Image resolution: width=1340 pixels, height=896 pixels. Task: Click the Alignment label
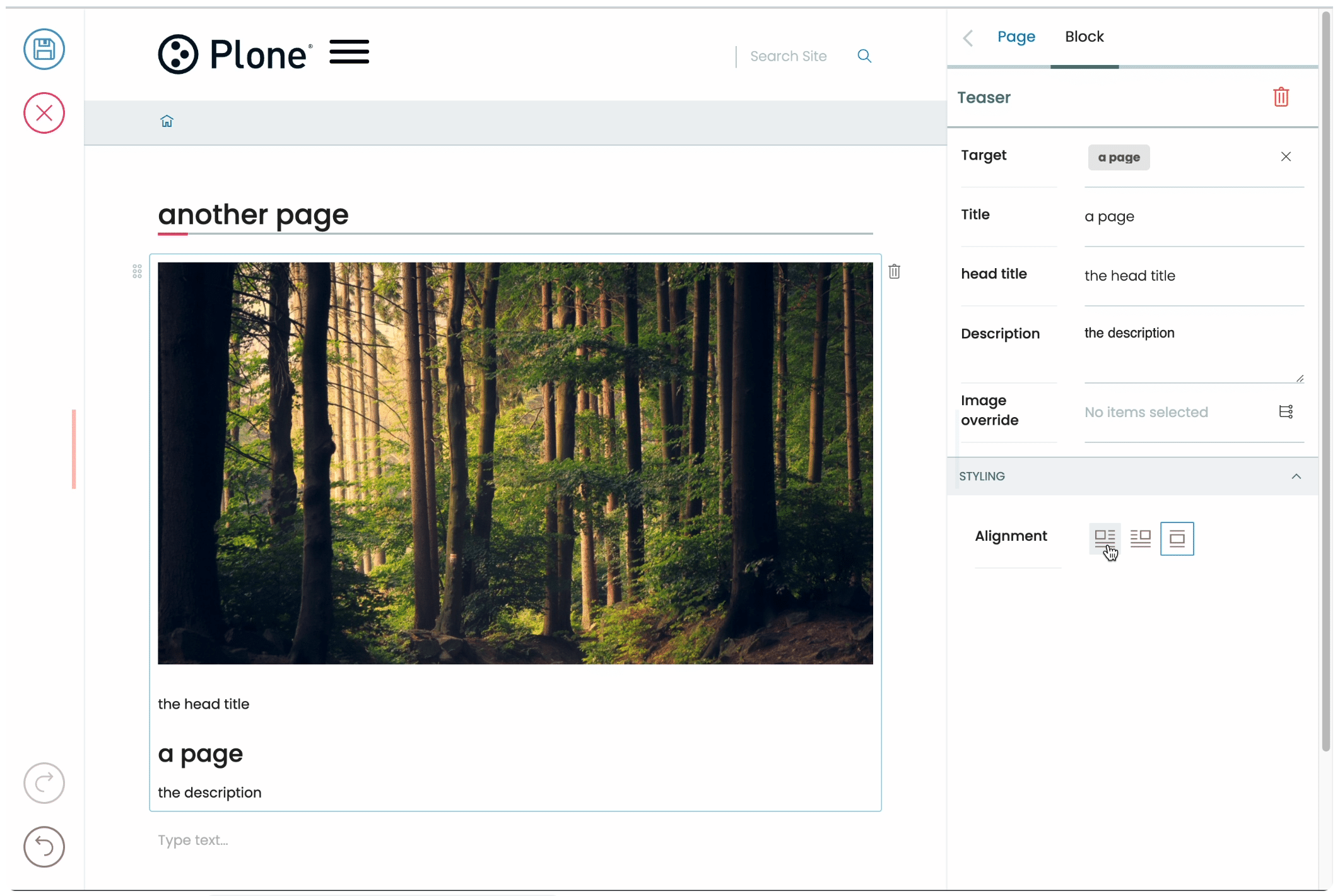1011,536
